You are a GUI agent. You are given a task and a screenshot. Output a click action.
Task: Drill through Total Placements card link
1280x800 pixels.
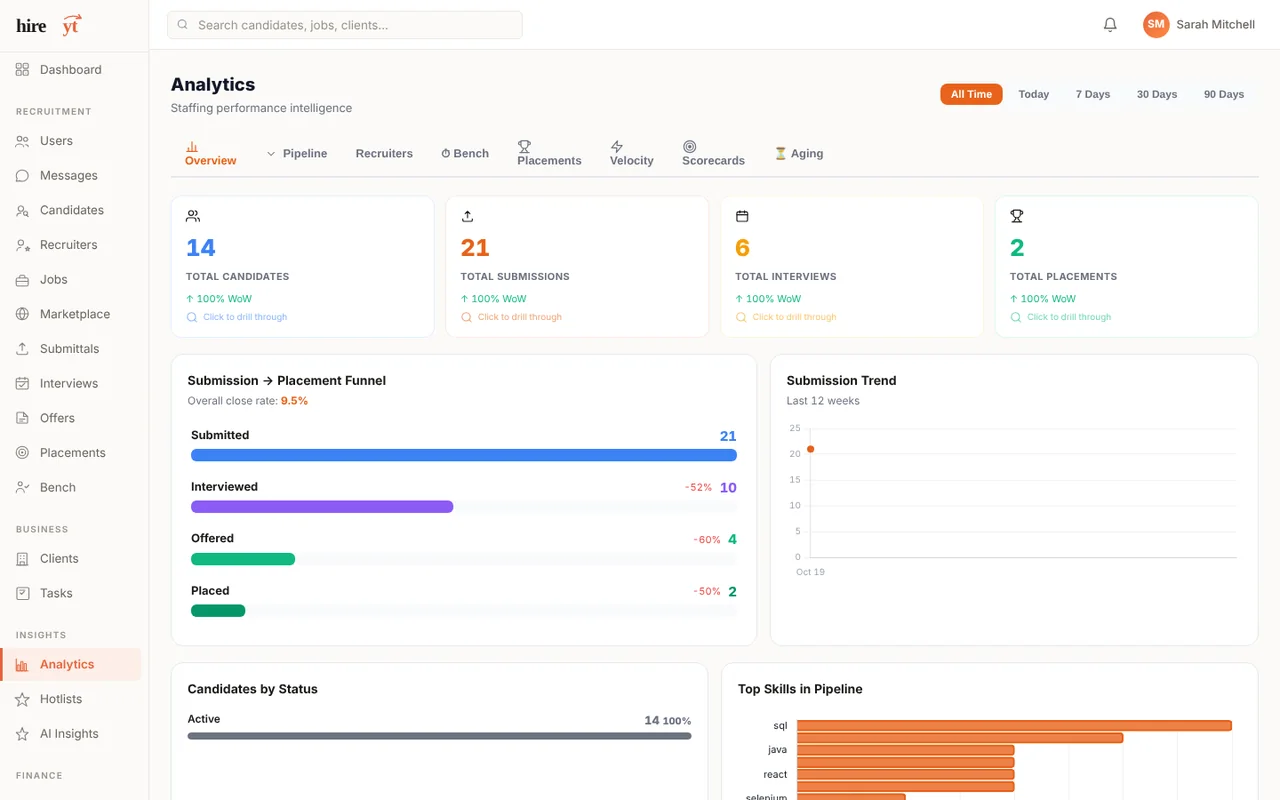click(x=1061, y=317)
